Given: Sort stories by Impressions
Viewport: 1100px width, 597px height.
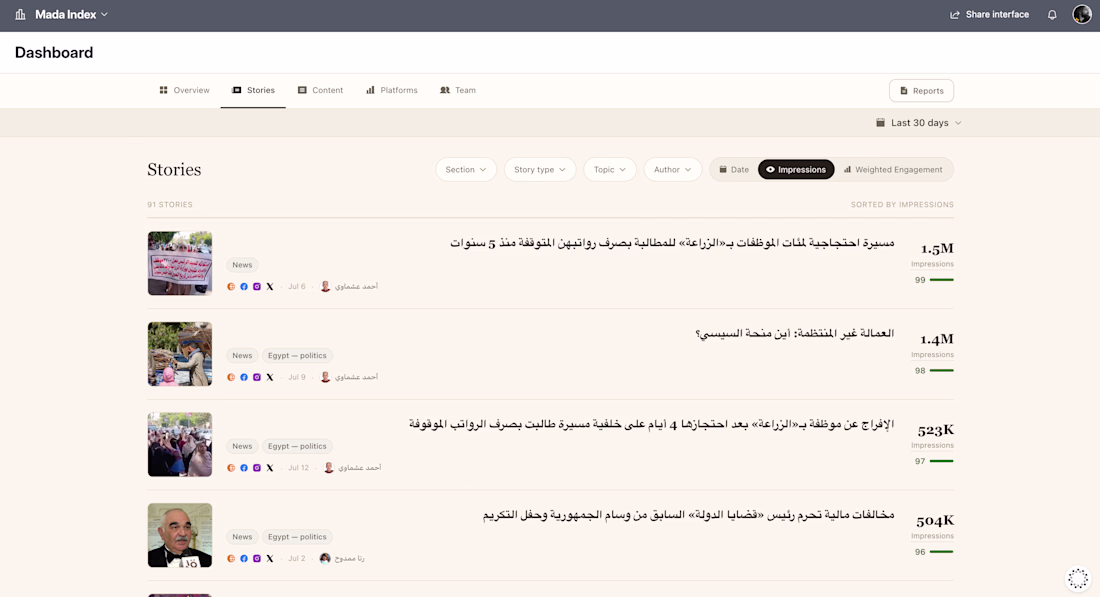Looking at the screenshot, I should coord(796,170).
